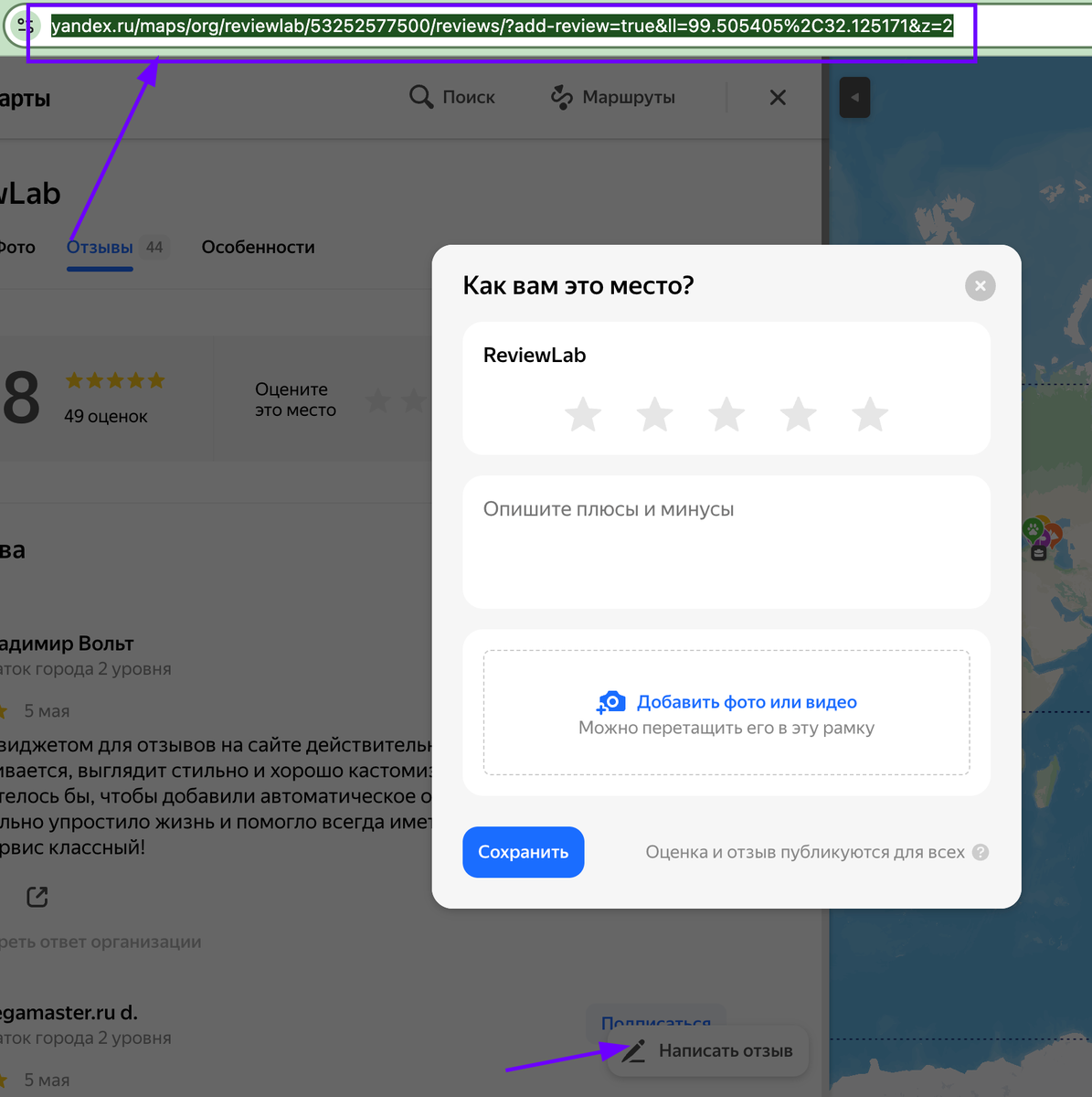This screenshot has width=1092, height=1097.
Task: Close the 'Как вам это место?' dialog
Action: coord(981,286)
